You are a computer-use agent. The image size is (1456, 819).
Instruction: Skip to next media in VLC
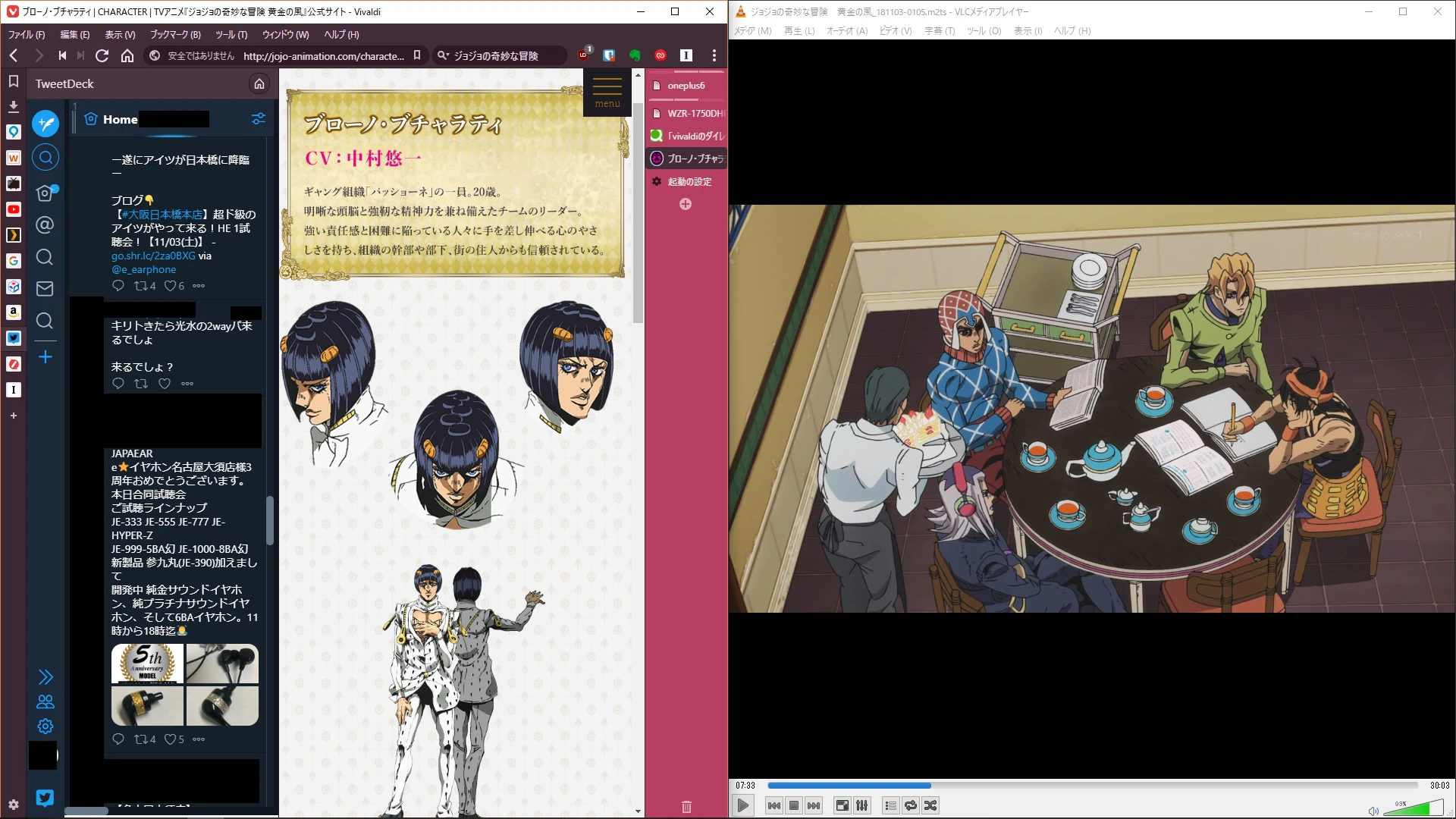tap(814, 805)
